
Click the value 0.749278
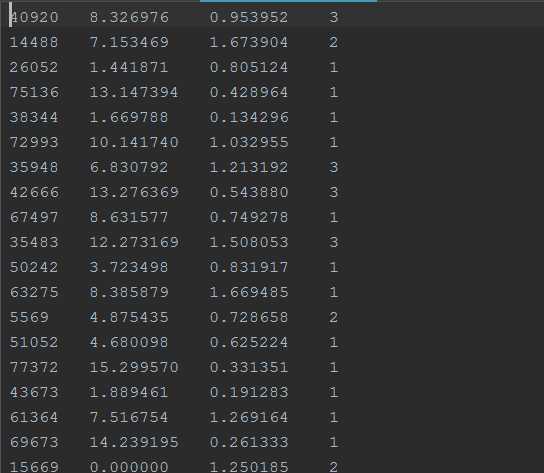[x=249, y=217]
